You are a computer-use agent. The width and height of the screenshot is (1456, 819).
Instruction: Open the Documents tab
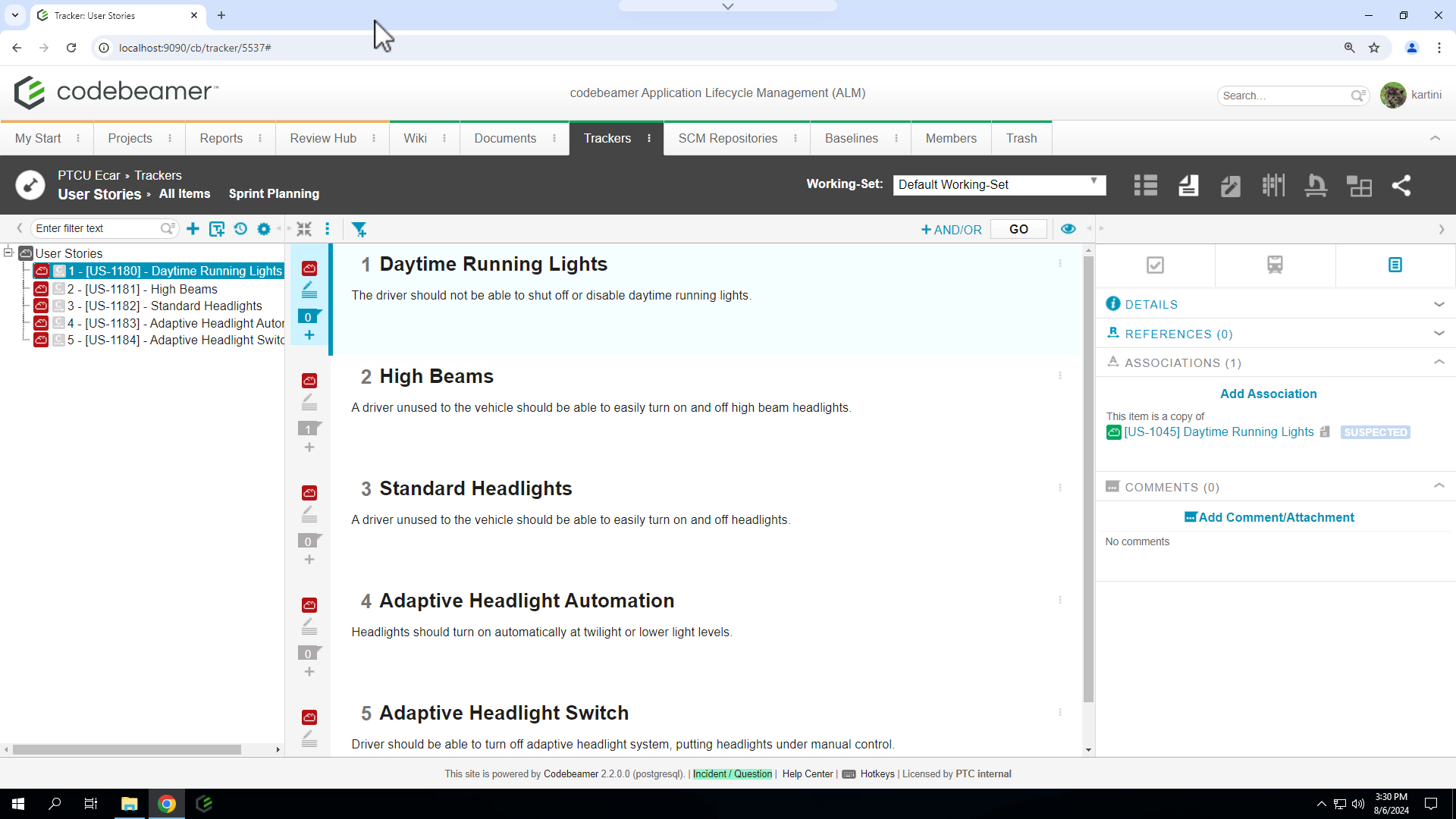[x=505, y=139]
